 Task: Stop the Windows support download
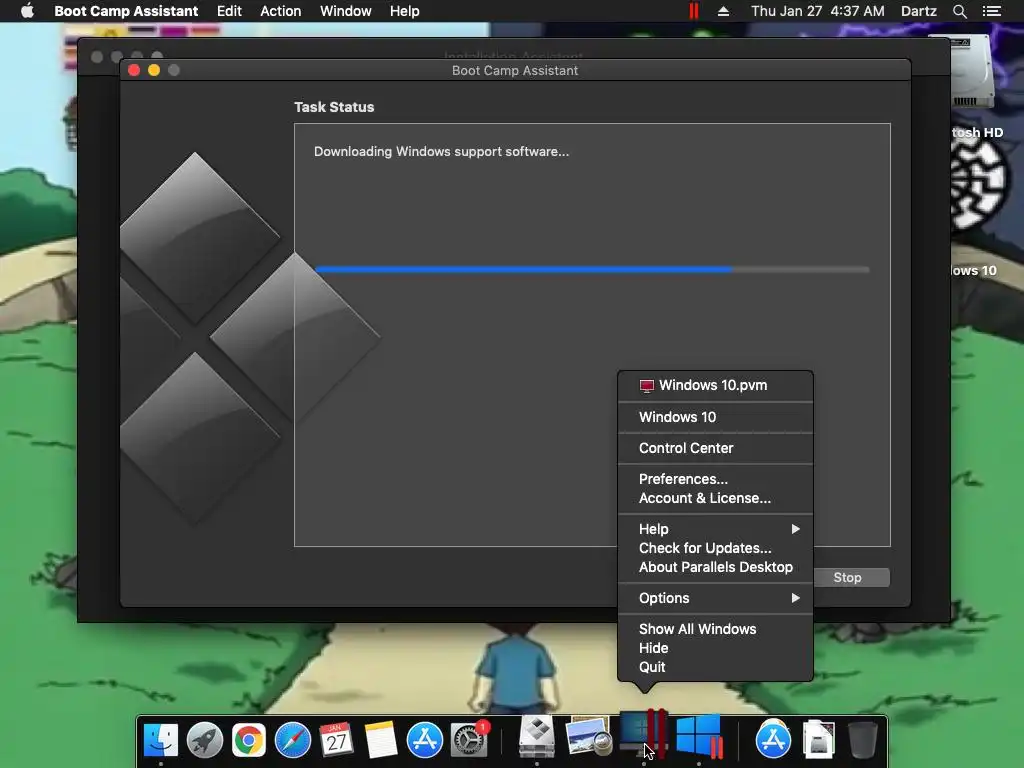(x=850, y=577)
